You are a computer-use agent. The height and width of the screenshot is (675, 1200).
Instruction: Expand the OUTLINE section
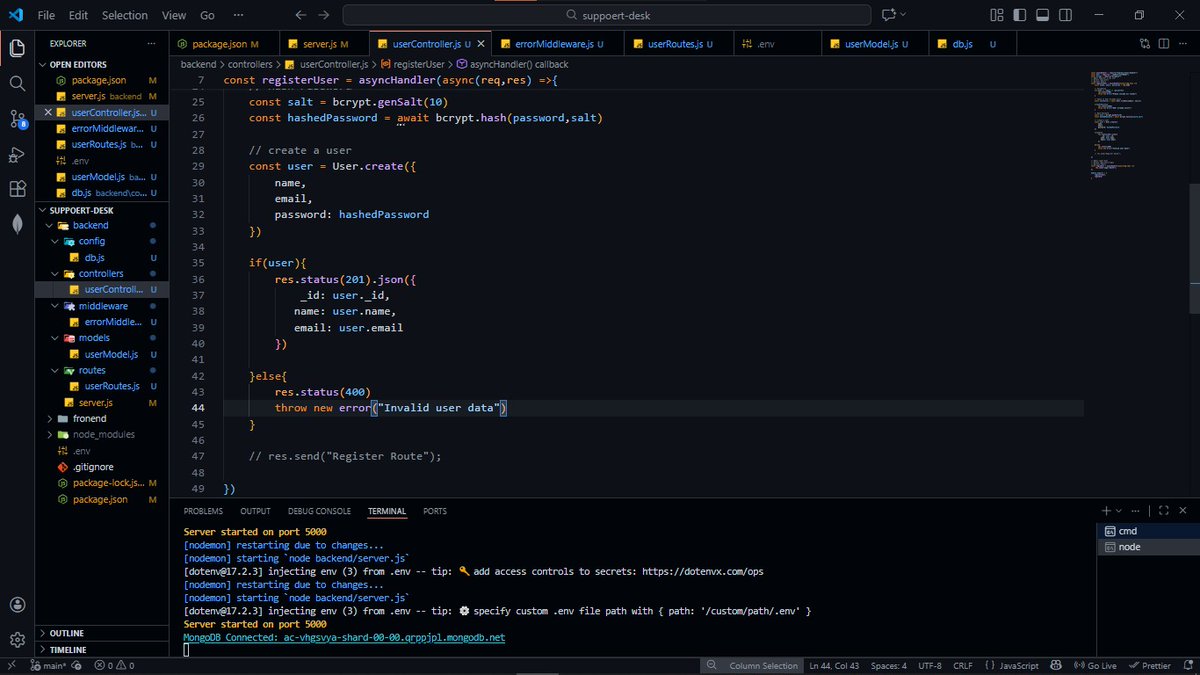[x=67, y=633]
